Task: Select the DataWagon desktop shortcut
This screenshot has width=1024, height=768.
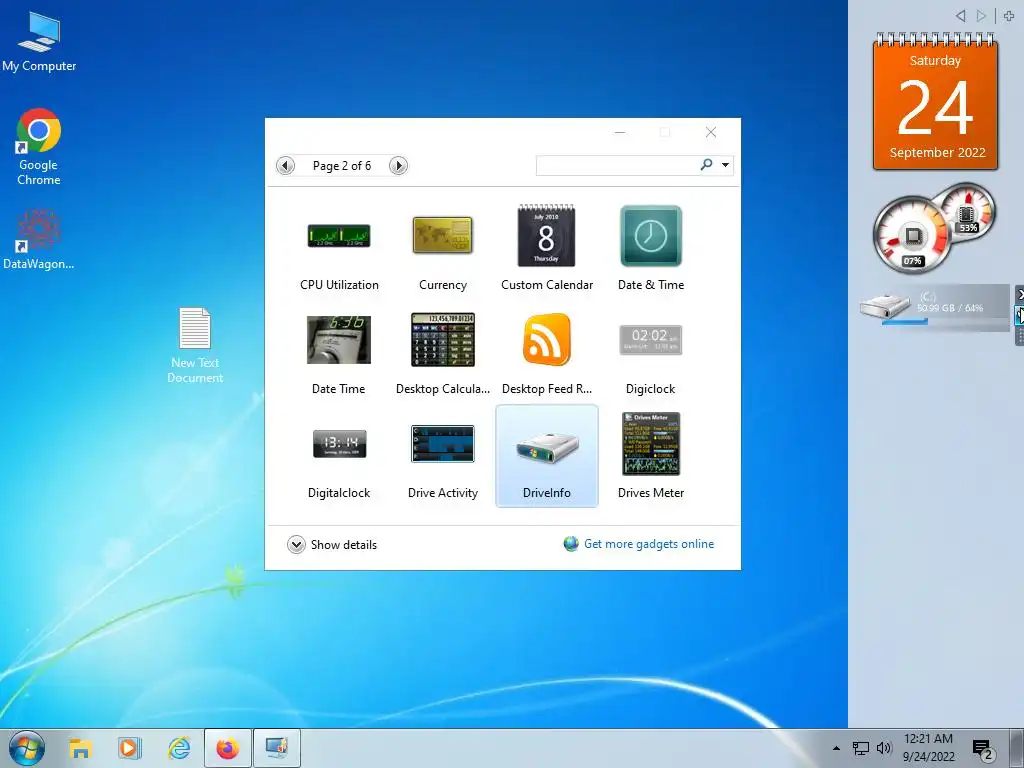Action: 39,239
